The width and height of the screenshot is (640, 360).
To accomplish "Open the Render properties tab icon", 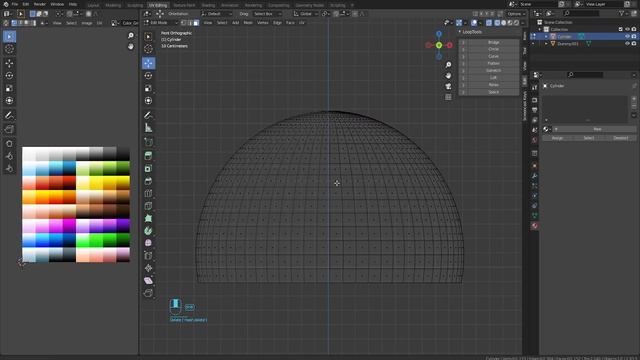I will coord(534,100).
